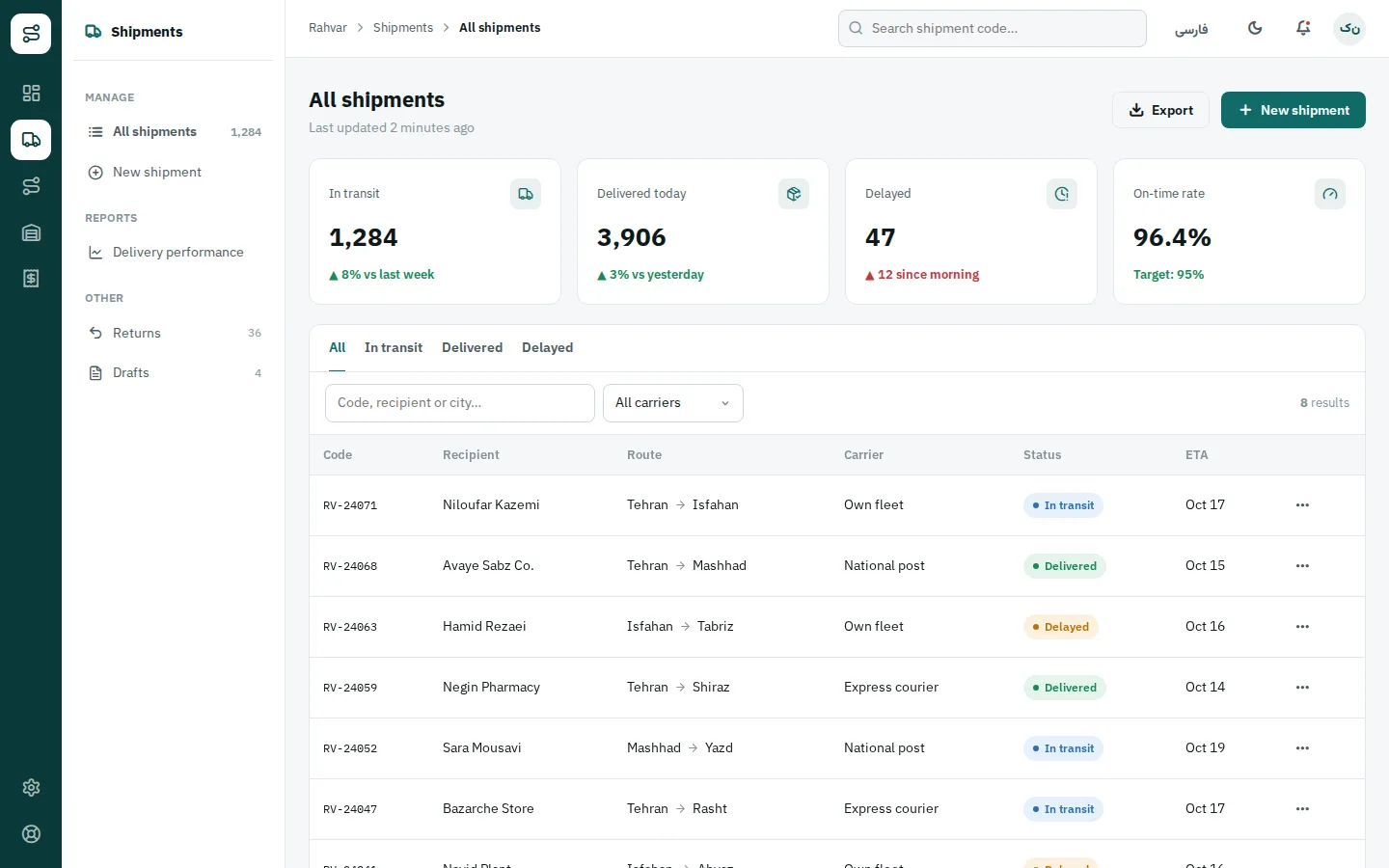Toggle dark mode with moon icon

1255,28
